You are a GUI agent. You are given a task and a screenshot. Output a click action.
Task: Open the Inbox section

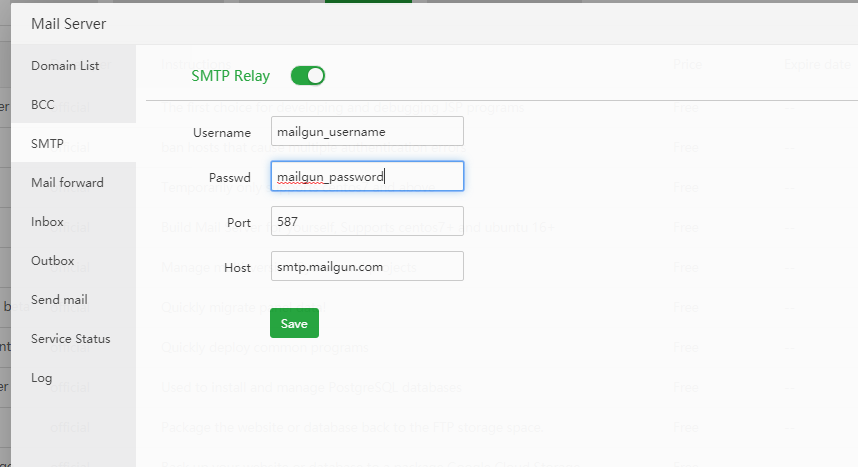coord(47,222)
